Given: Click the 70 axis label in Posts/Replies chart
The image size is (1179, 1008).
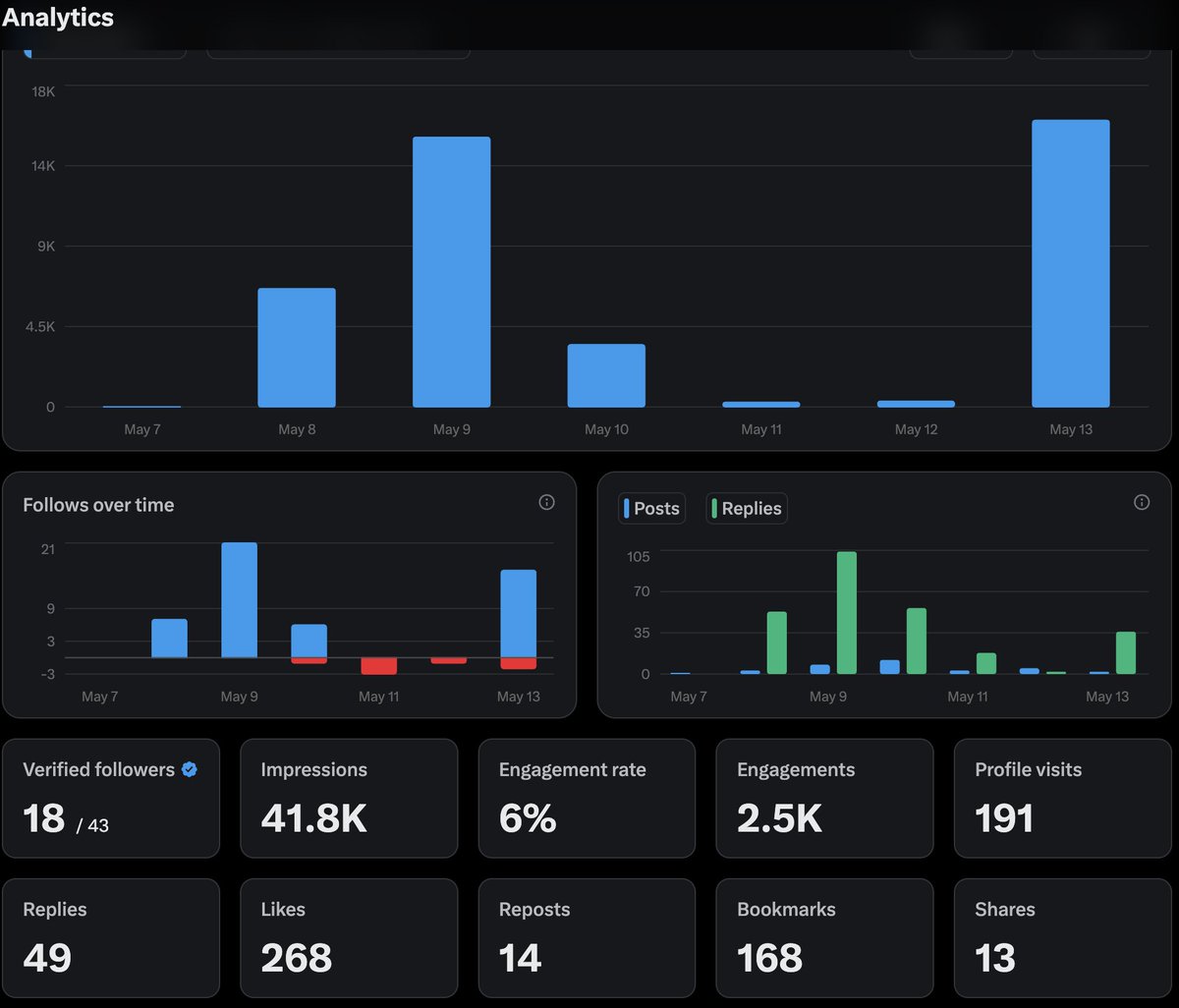Looking at the screenshot, I should tap(642, 591).
